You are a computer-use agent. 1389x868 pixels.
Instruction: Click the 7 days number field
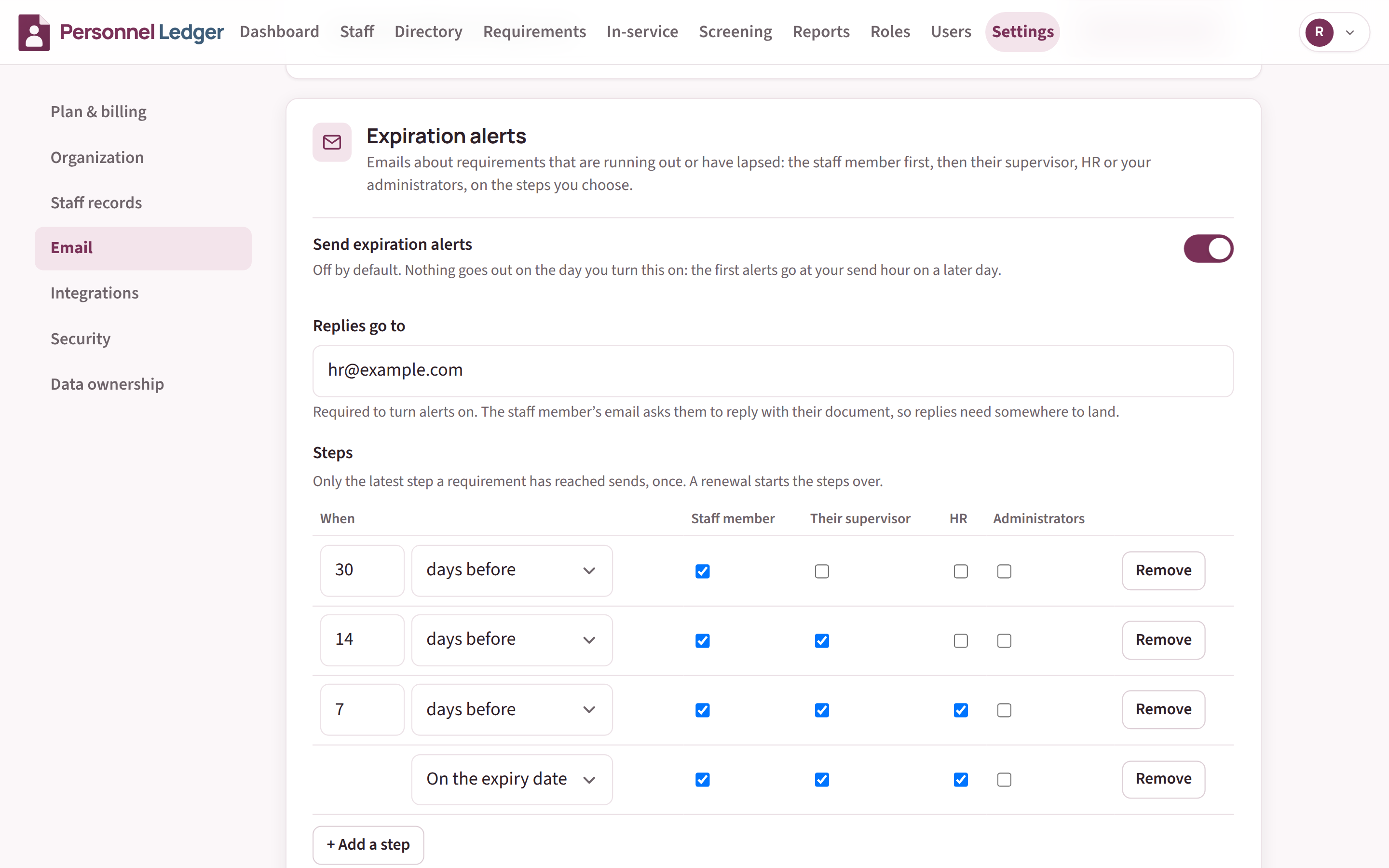tap(362, 709)
